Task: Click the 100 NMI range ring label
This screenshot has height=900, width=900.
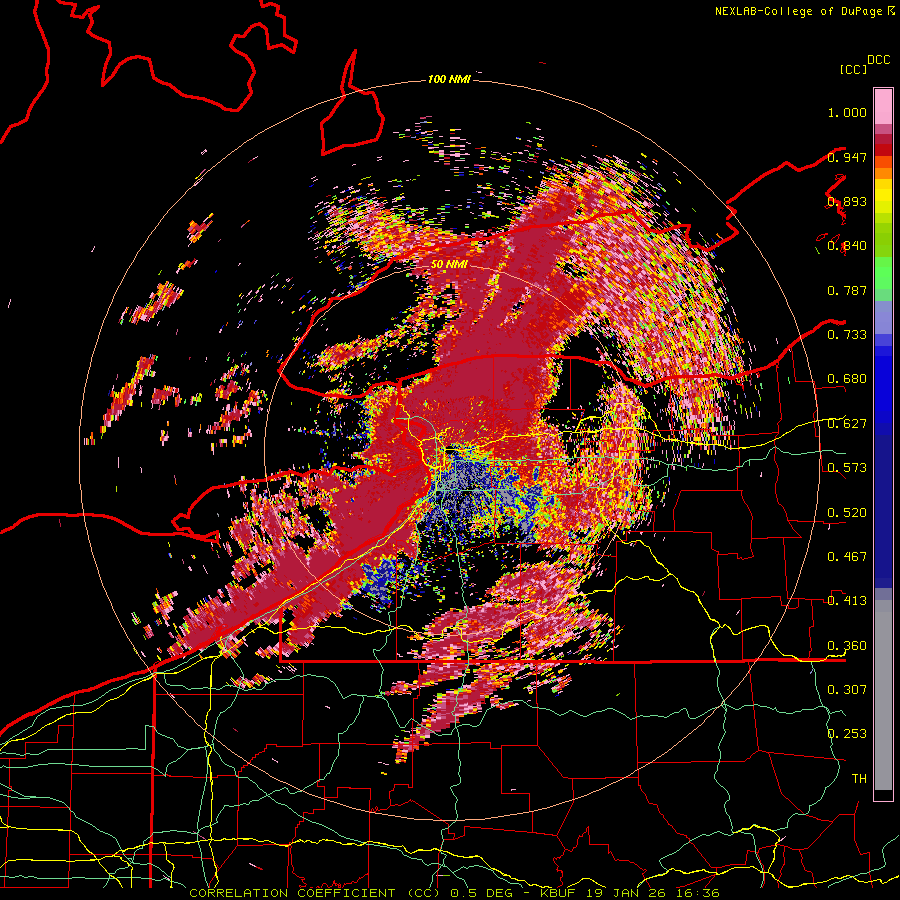Action: 449,79
